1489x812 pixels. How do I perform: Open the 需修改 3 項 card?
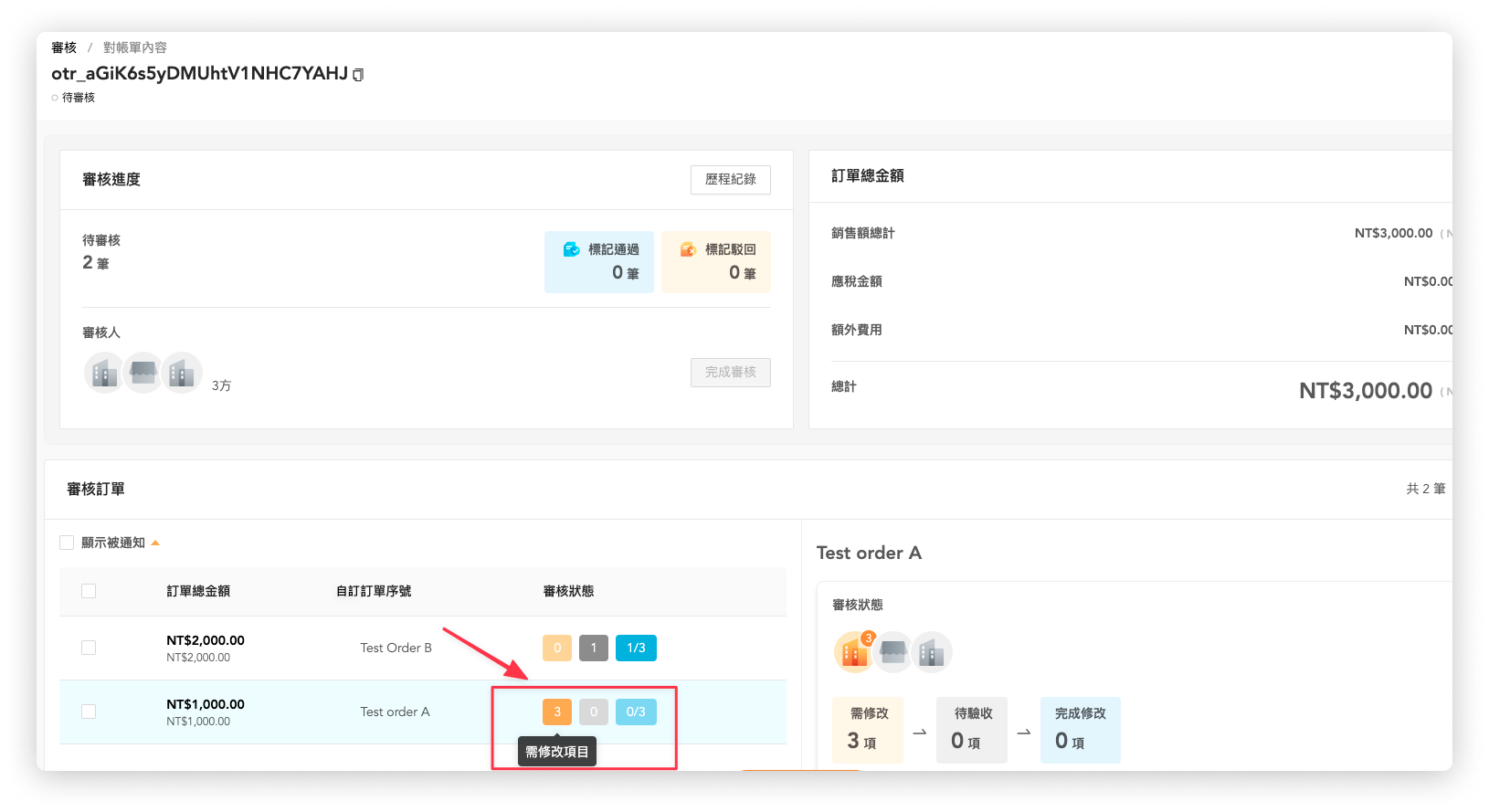[868, 730]
